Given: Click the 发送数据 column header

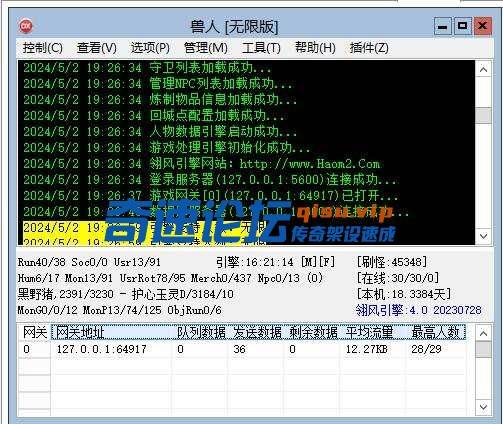Looking at the screenshot, I should coord(257,332).
